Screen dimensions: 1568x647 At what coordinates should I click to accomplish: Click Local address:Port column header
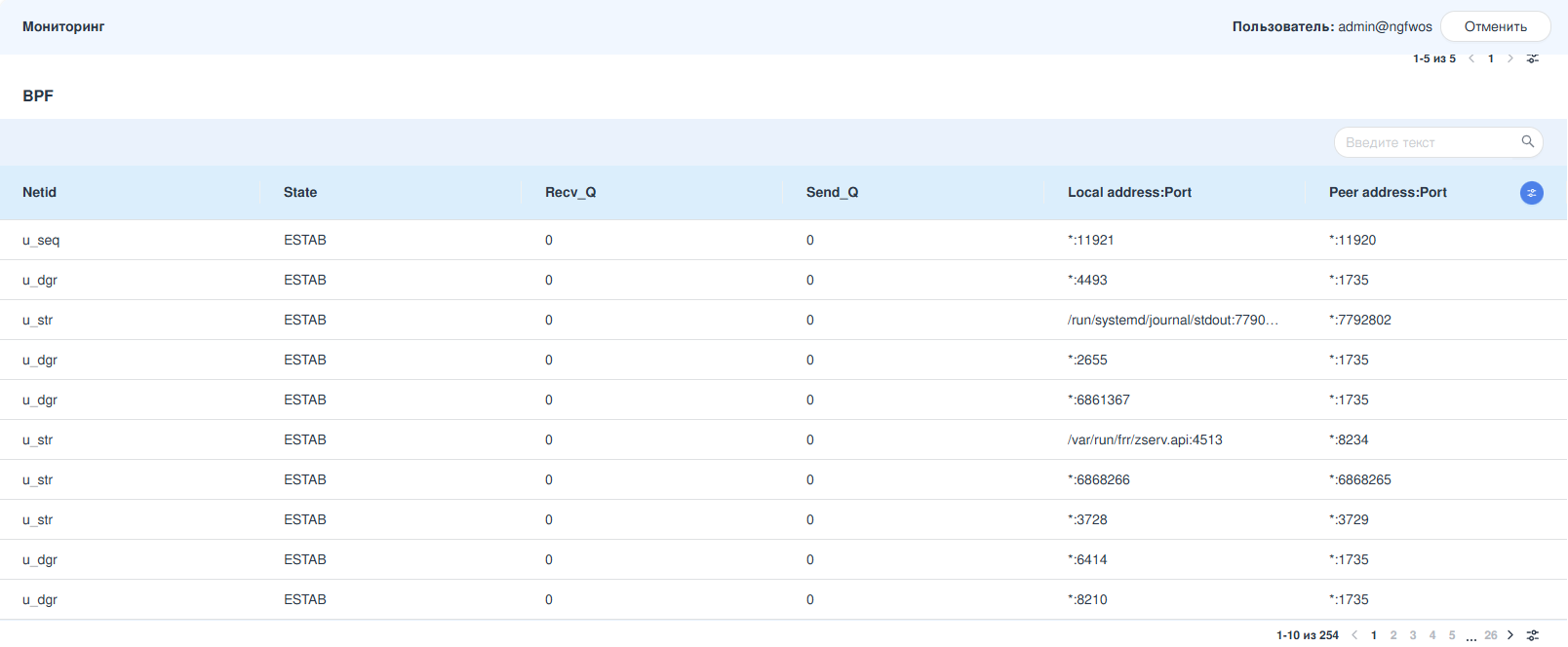tap(1129, 192)
